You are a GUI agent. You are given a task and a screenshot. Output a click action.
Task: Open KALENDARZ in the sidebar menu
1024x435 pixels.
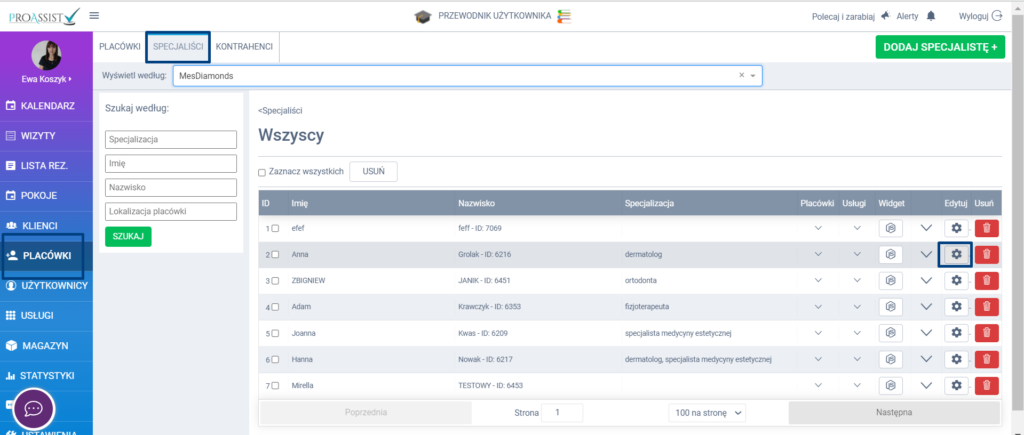click(x=48, y=105)
